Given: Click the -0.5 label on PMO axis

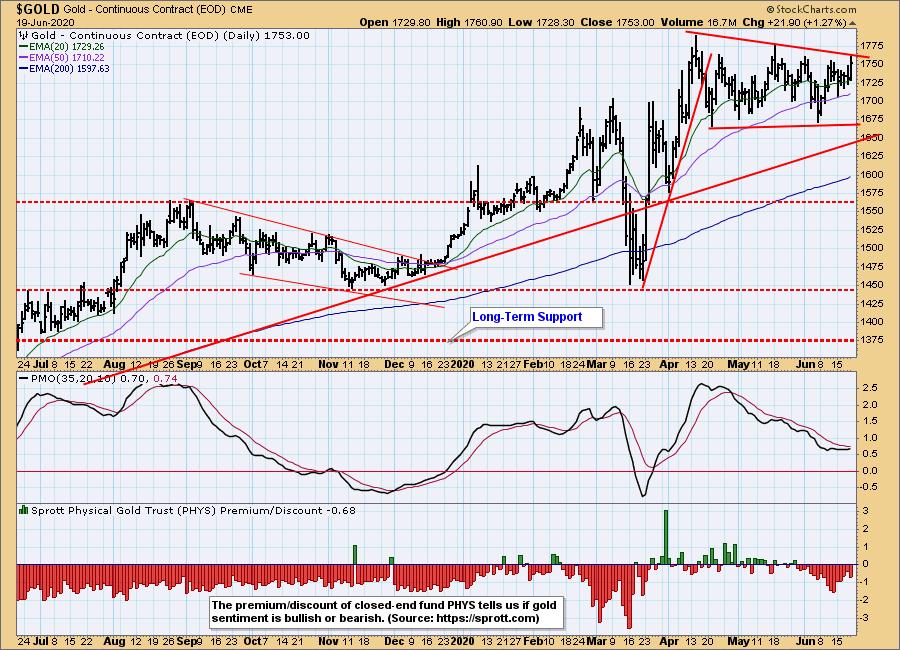Looking at the screenshot, I should point(868,487).
